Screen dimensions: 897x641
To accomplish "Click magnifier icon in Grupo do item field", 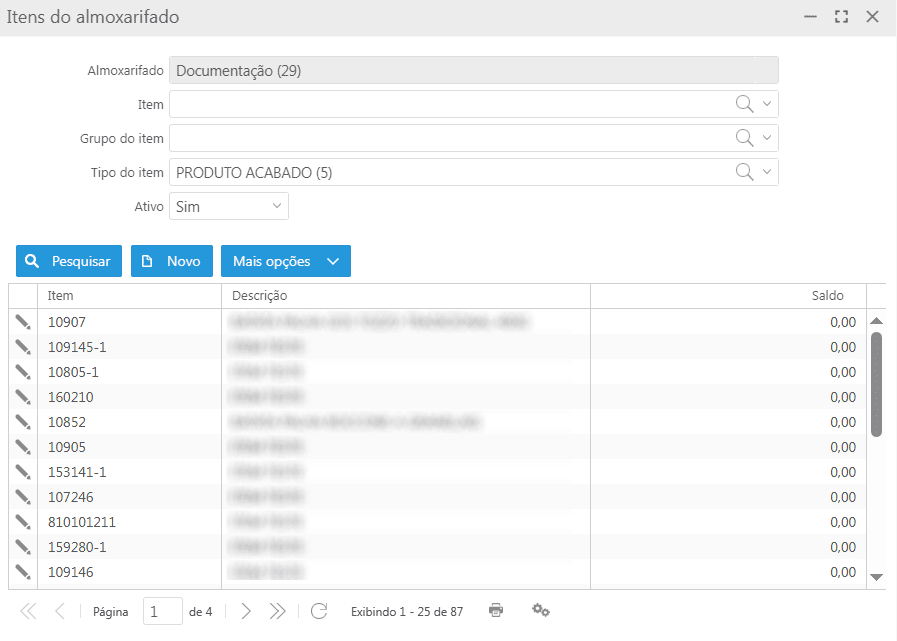I will tap(744, 138).
